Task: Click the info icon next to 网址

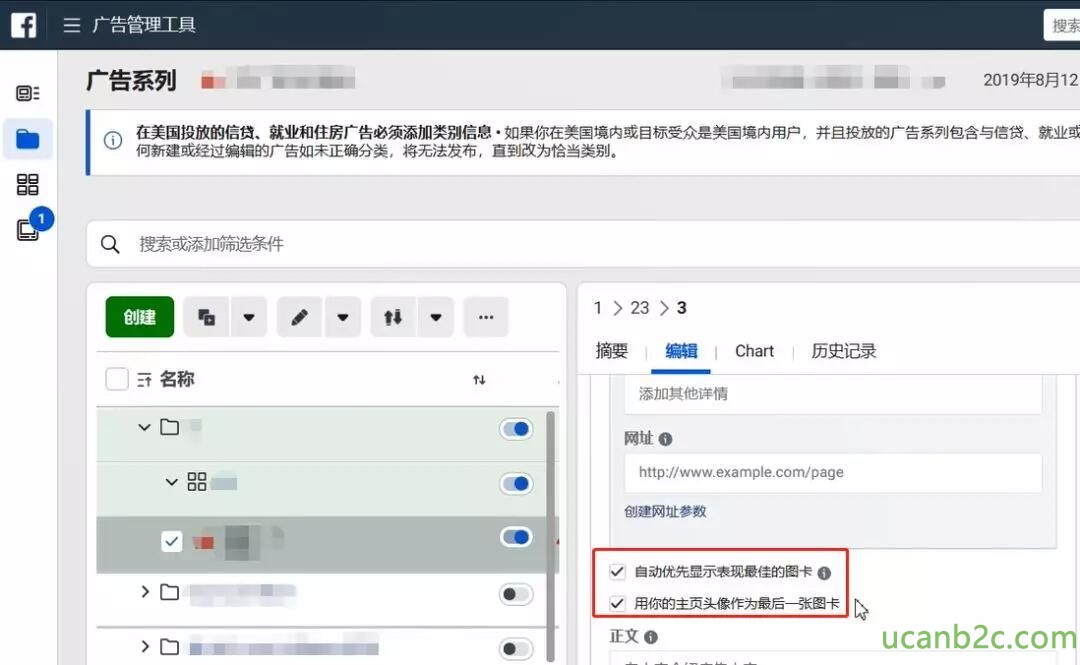Action: coord(665,439)
